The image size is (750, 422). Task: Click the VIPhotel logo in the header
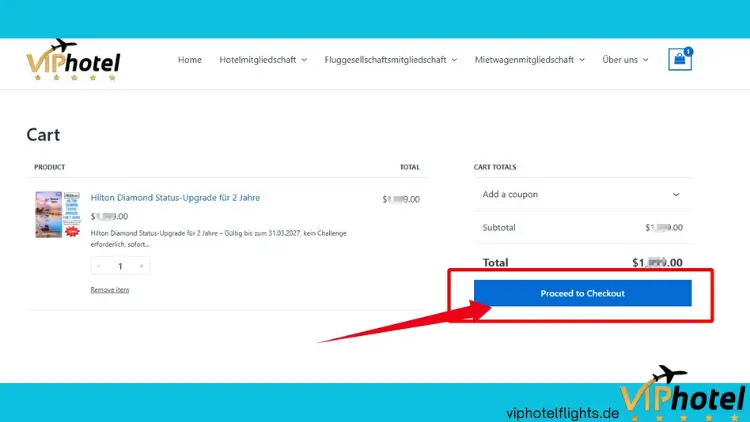click(73, 61)
